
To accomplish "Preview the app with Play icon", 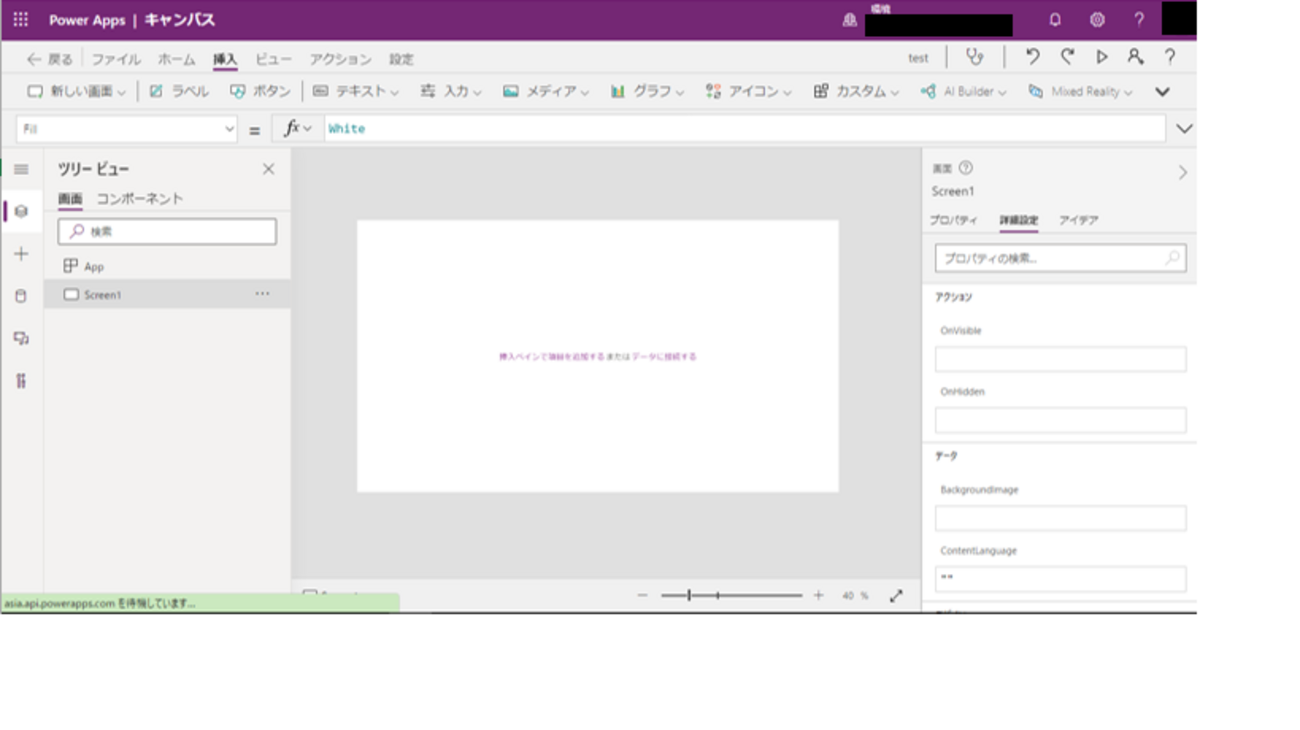I will 1101,58.
